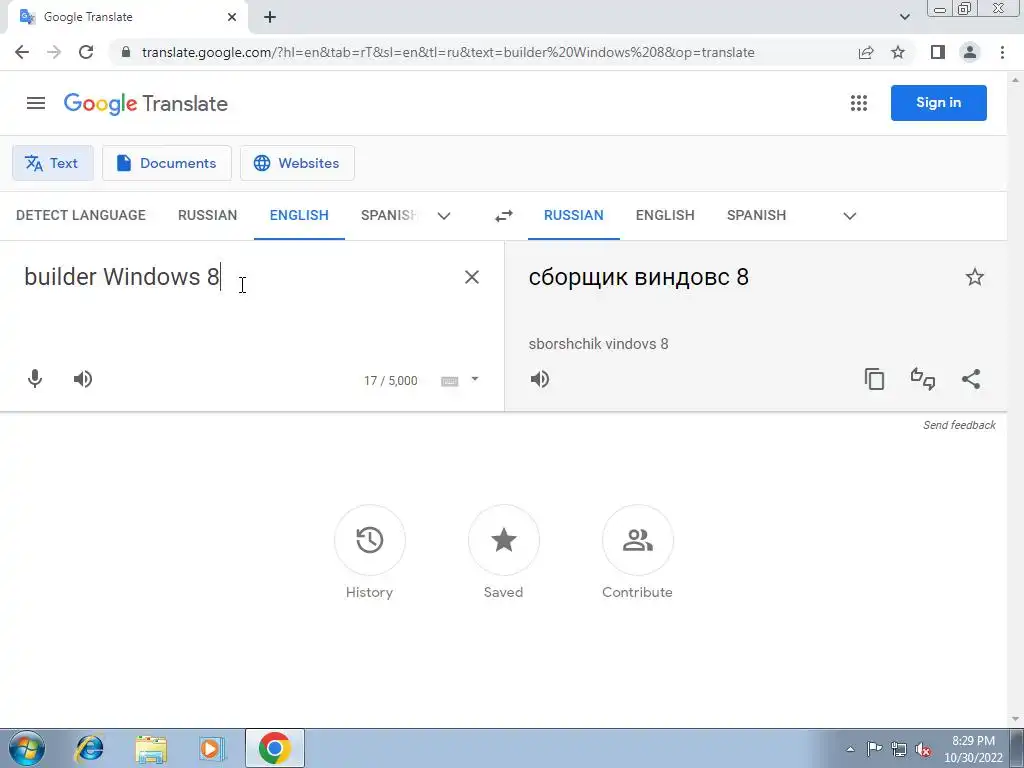Listen to the English source text
The image size is (1024, 768).
(83, 379)
